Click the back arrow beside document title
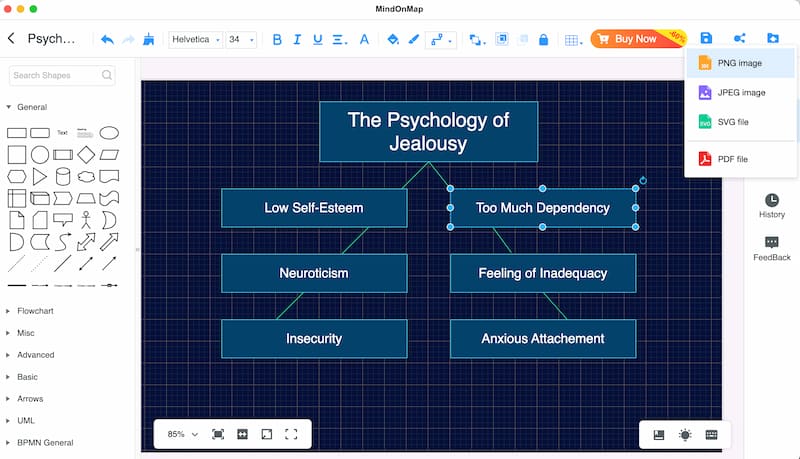 pyautogui.click(x=11, y=39)
